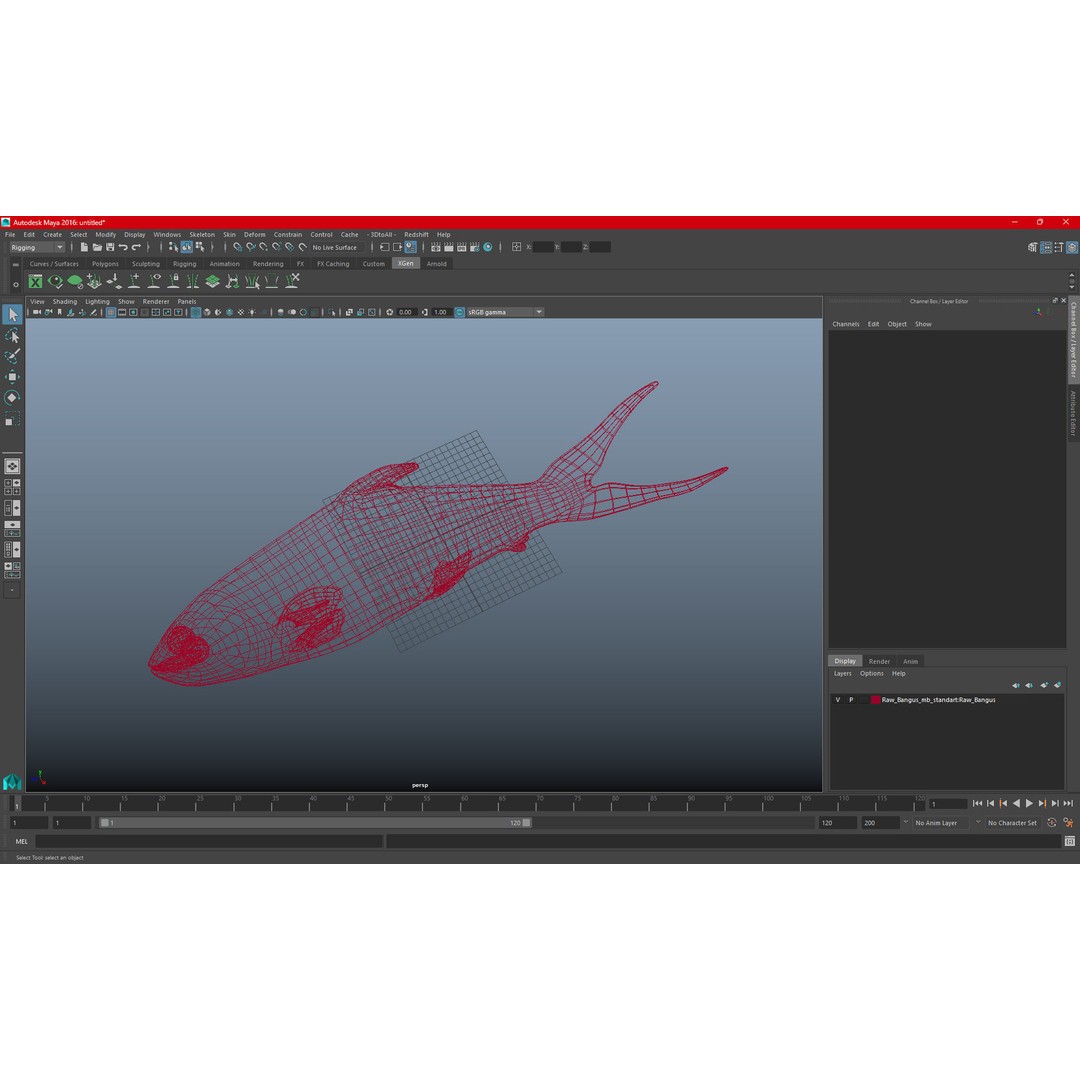
Task: Click the Save Scene disk icon
Action: click(x=110, y=247)
